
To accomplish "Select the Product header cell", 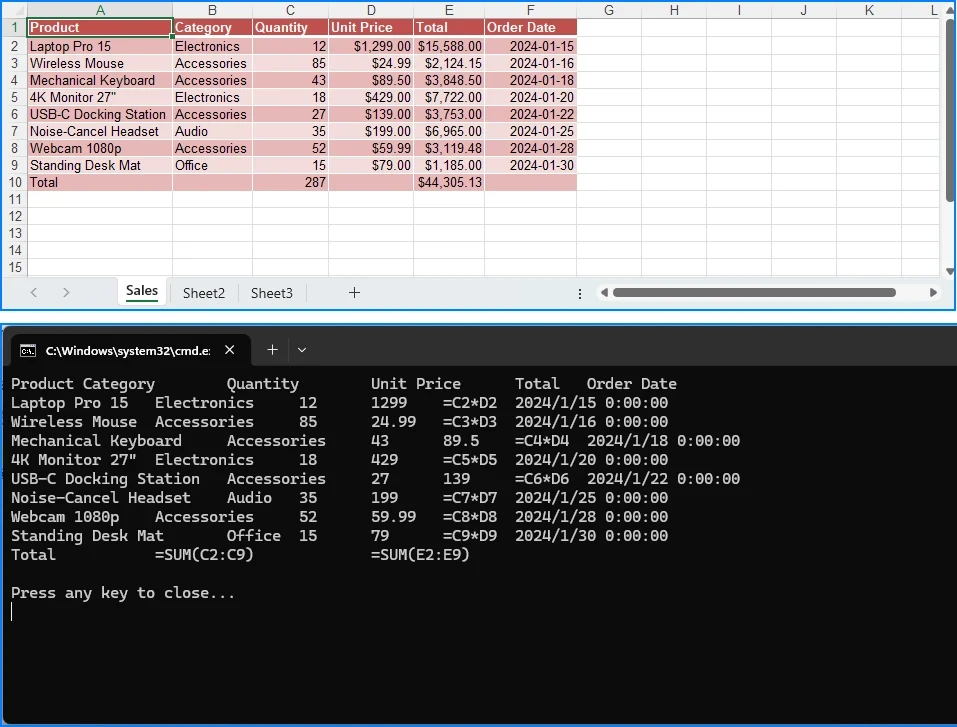I will (100, 27).
